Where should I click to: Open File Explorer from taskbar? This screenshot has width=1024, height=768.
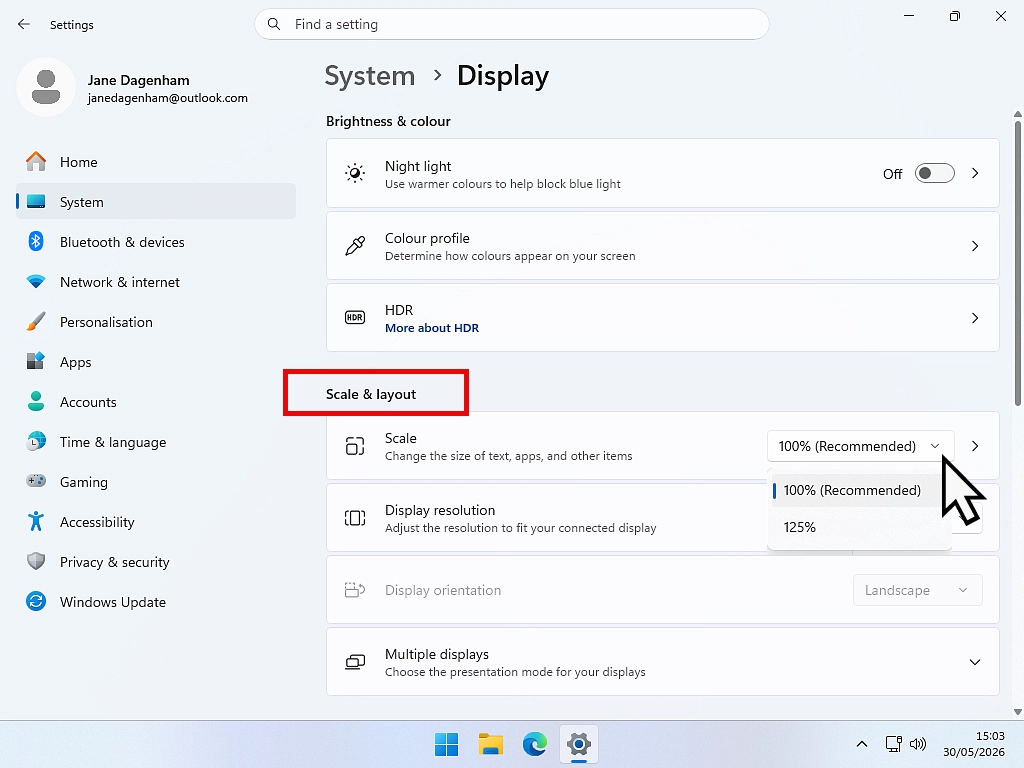click(x=490, y=744)
